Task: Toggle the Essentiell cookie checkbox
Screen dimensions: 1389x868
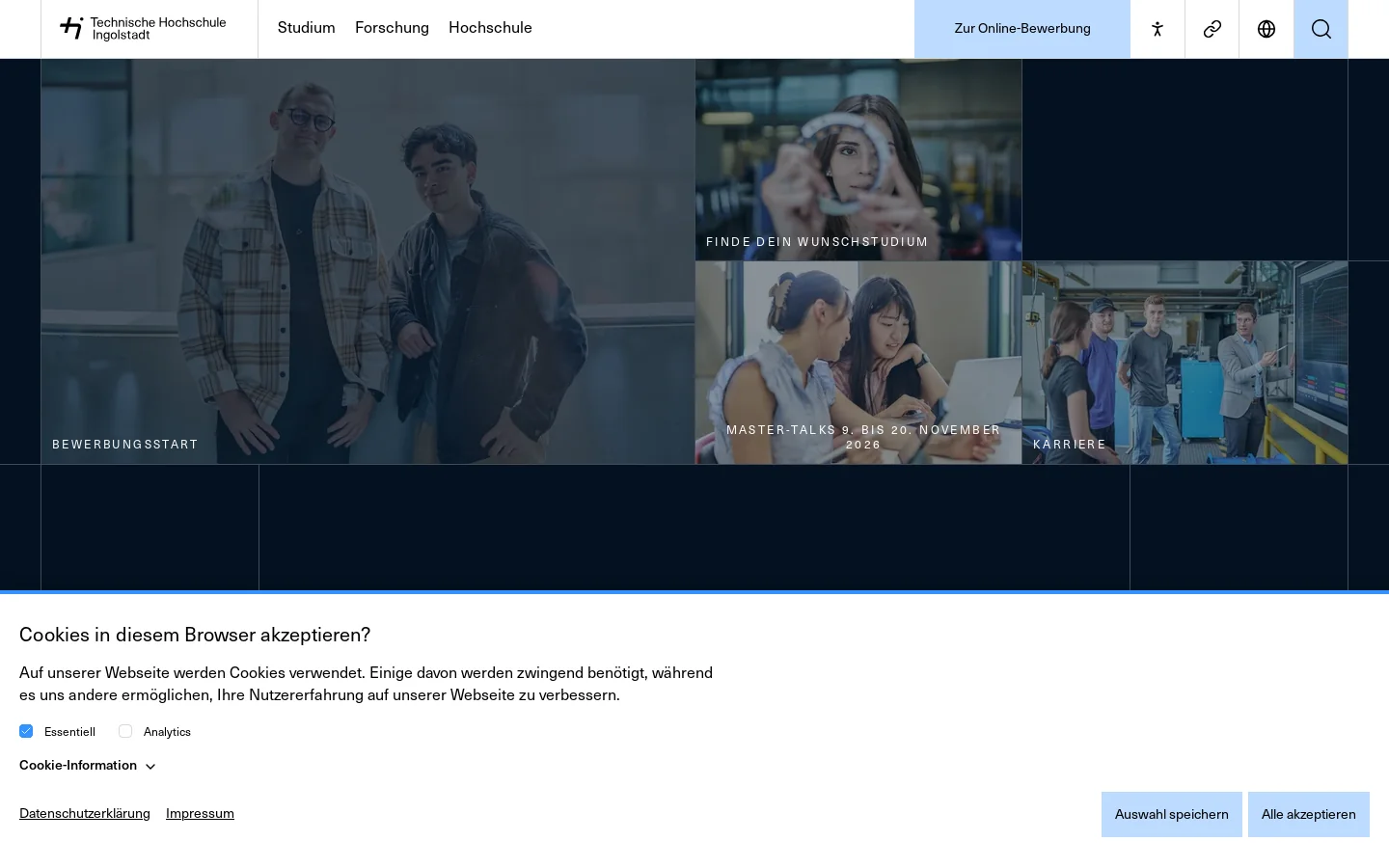Action: tap(26, 731)
